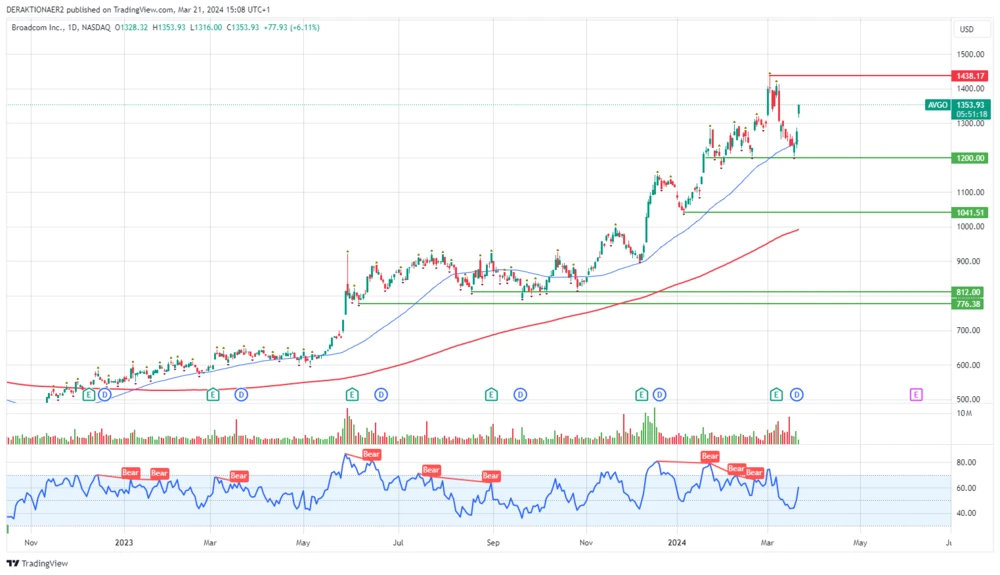Click the dividend D marker near March 2024
This screenshot has height=575, width=1000.
click(797, 395)
